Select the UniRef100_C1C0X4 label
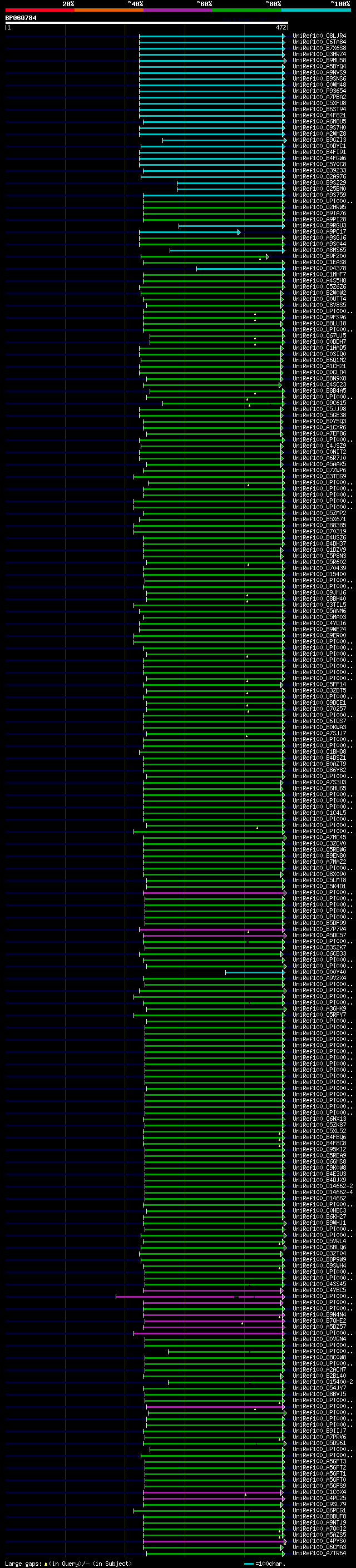The image size is (356, 1568). [x=319, y=1492]
